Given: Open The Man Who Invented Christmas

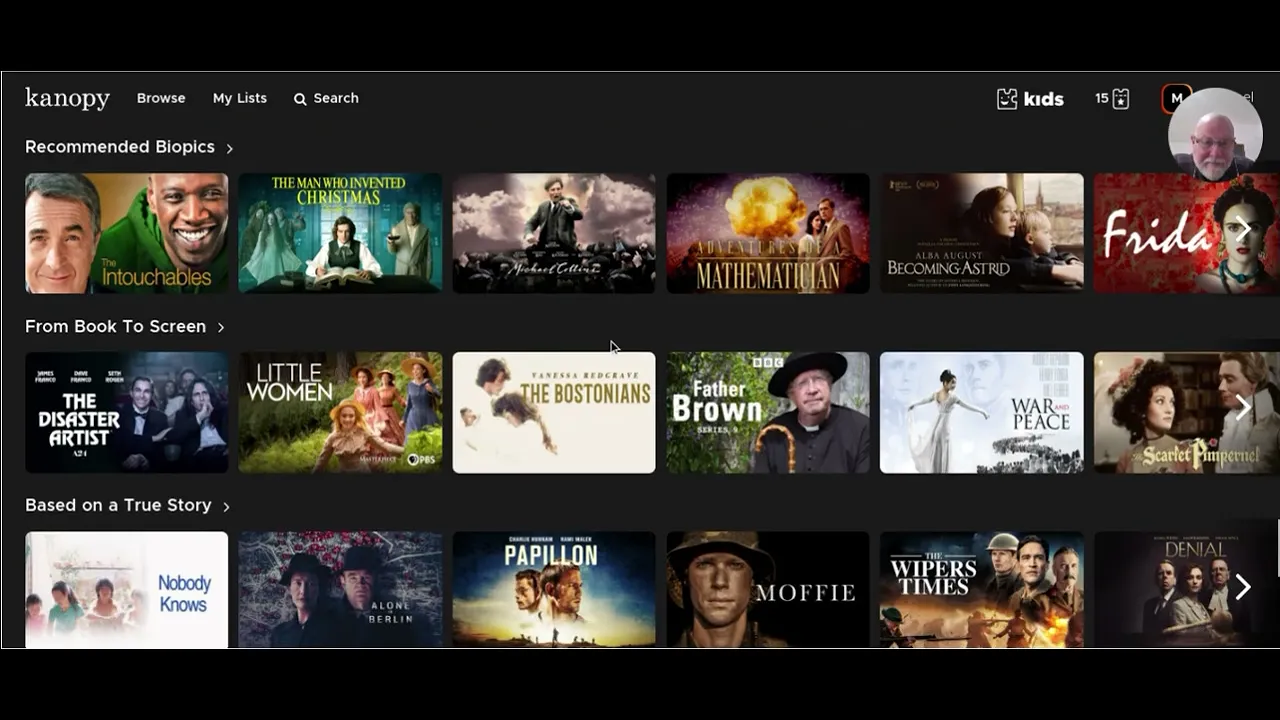Looking at the screenshot, I should (340, 233).
